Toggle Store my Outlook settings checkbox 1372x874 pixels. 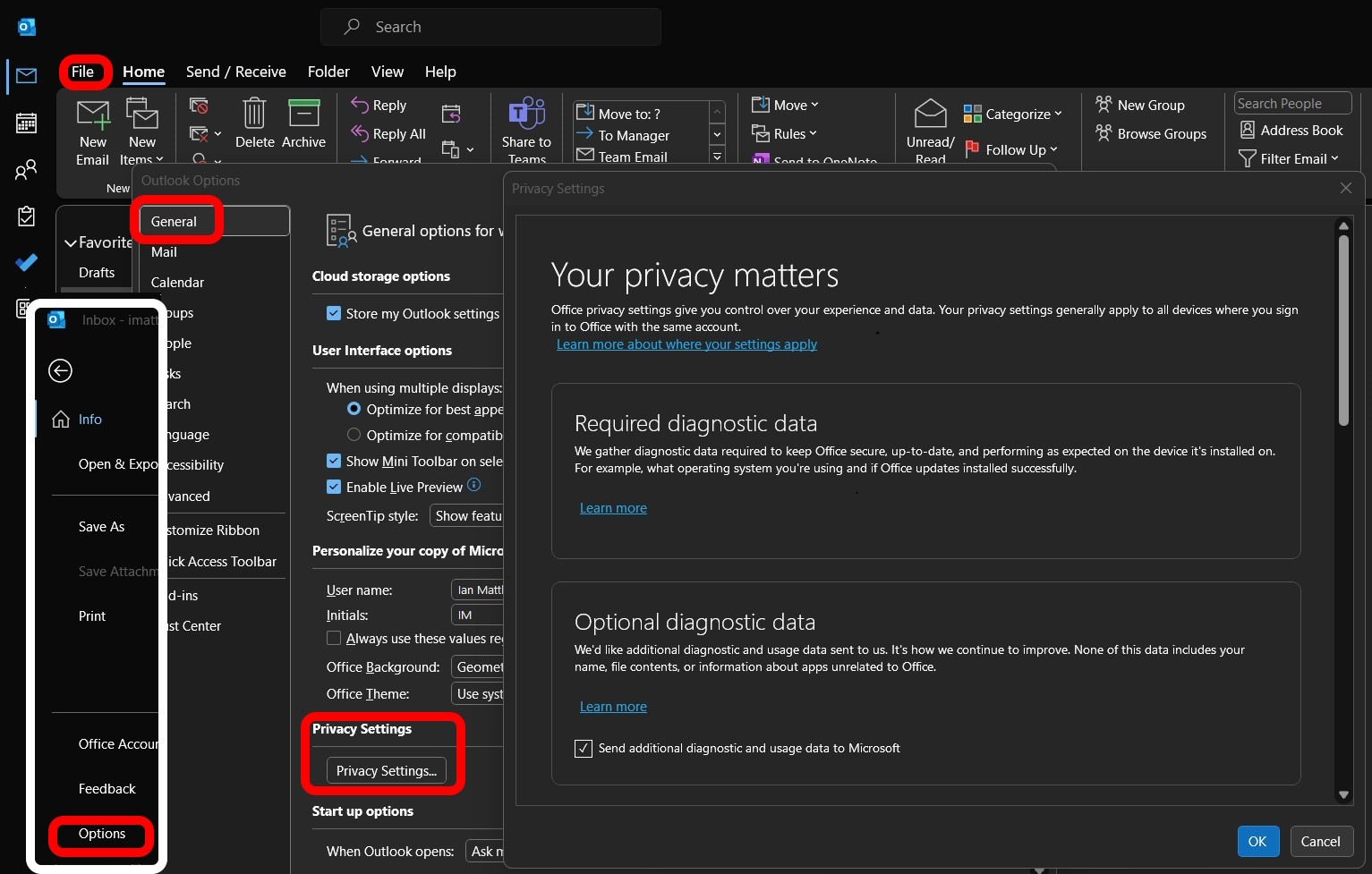(x=334, y=314)
